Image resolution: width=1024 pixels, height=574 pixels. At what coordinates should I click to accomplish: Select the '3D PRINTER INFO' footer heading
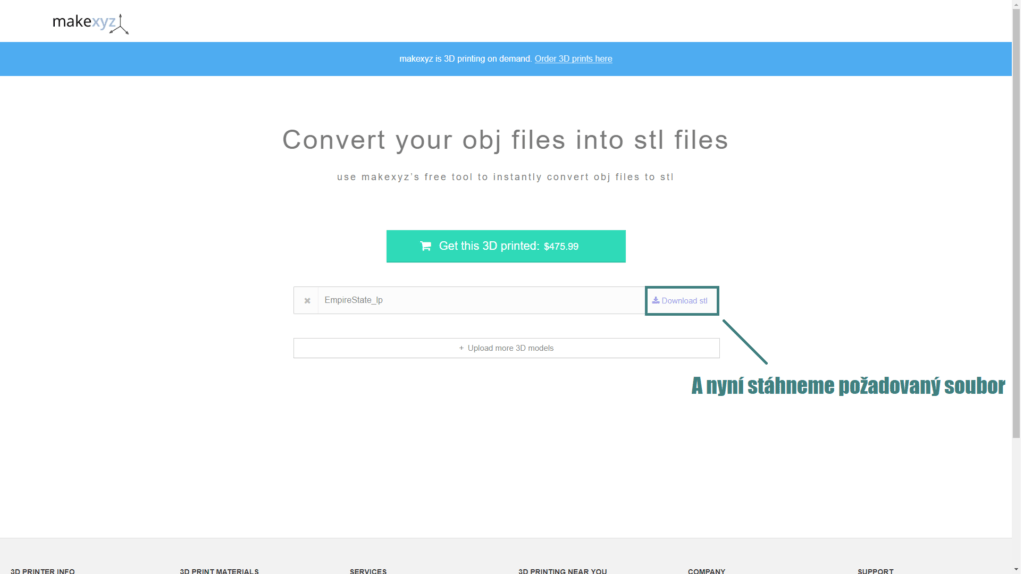[x=42, y=570]
